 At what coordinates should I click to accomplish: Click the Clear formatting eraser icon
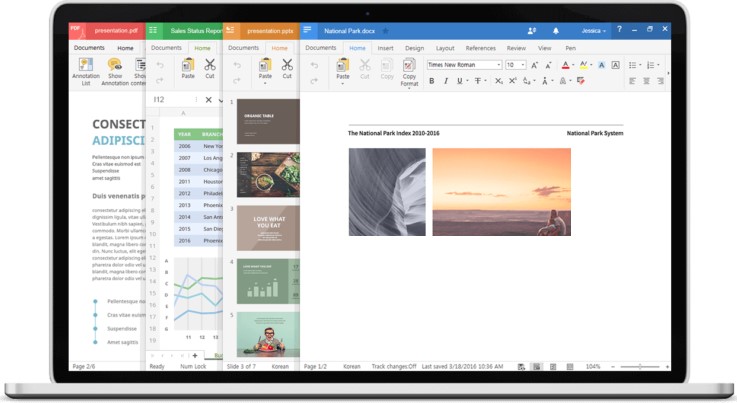tap(581, 81)
